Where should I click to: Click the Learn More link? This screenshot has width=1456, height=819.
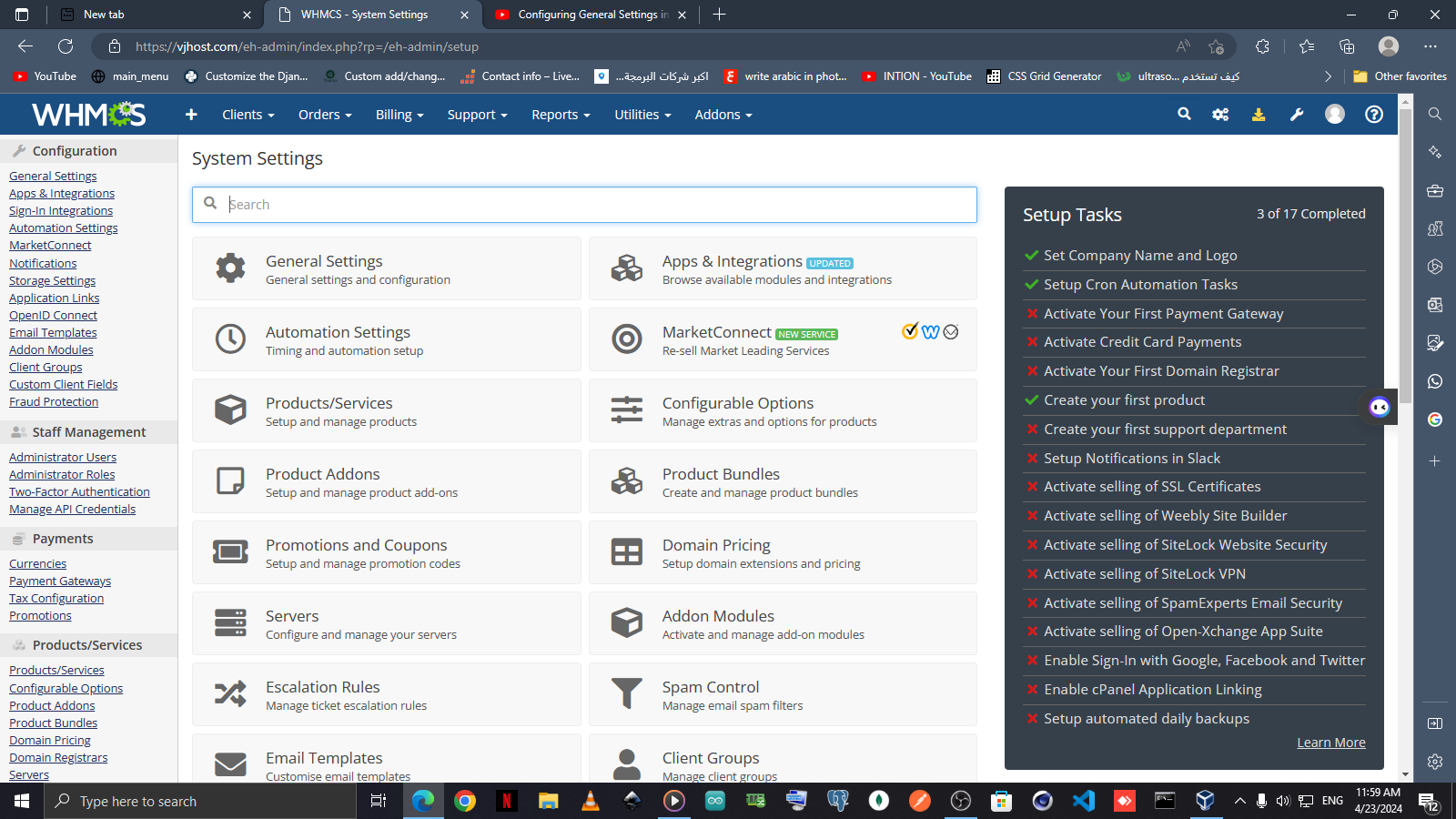[x=1330, y=743]
